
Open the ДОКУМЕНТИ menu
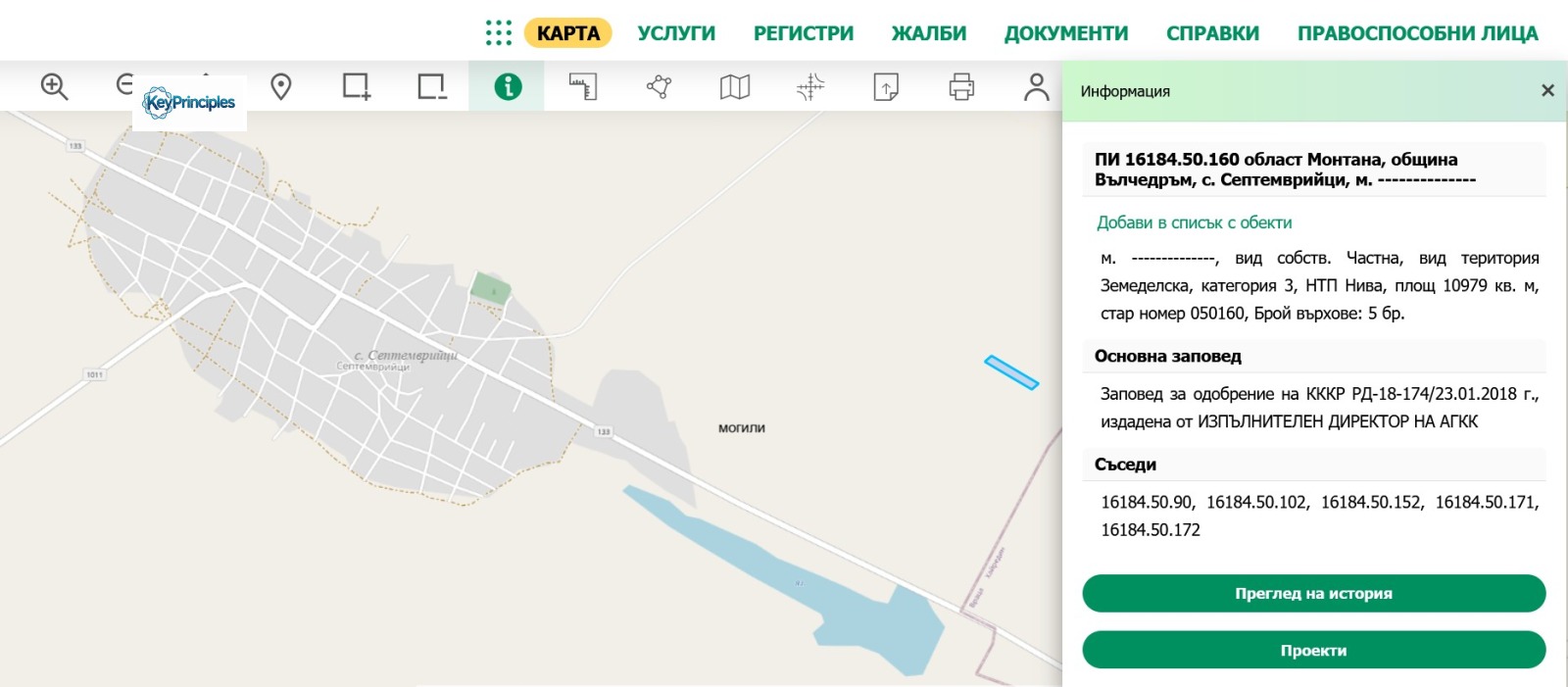(x=1066, y=33)
